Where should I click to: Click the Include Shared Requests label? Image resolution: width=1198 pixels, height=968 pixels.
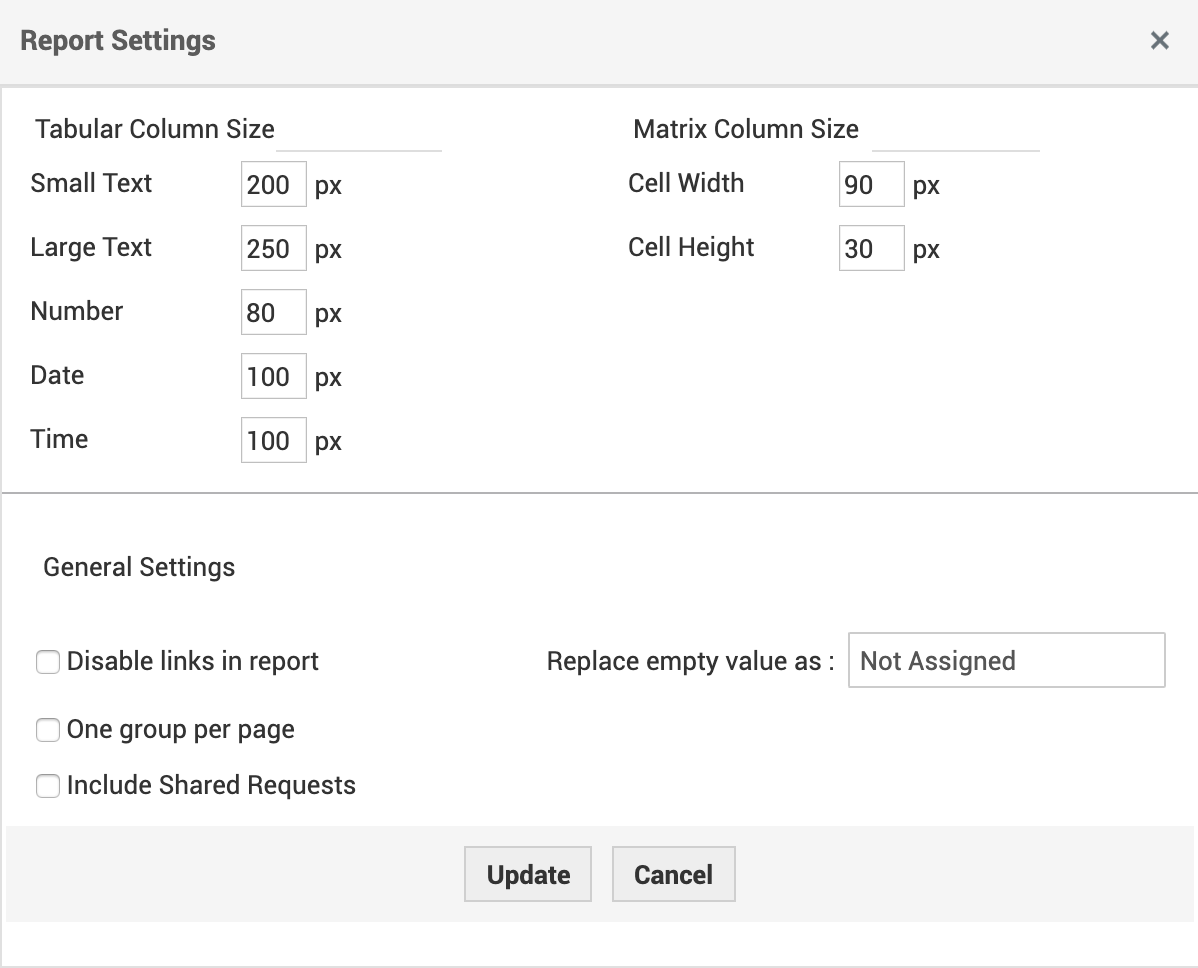211,786
